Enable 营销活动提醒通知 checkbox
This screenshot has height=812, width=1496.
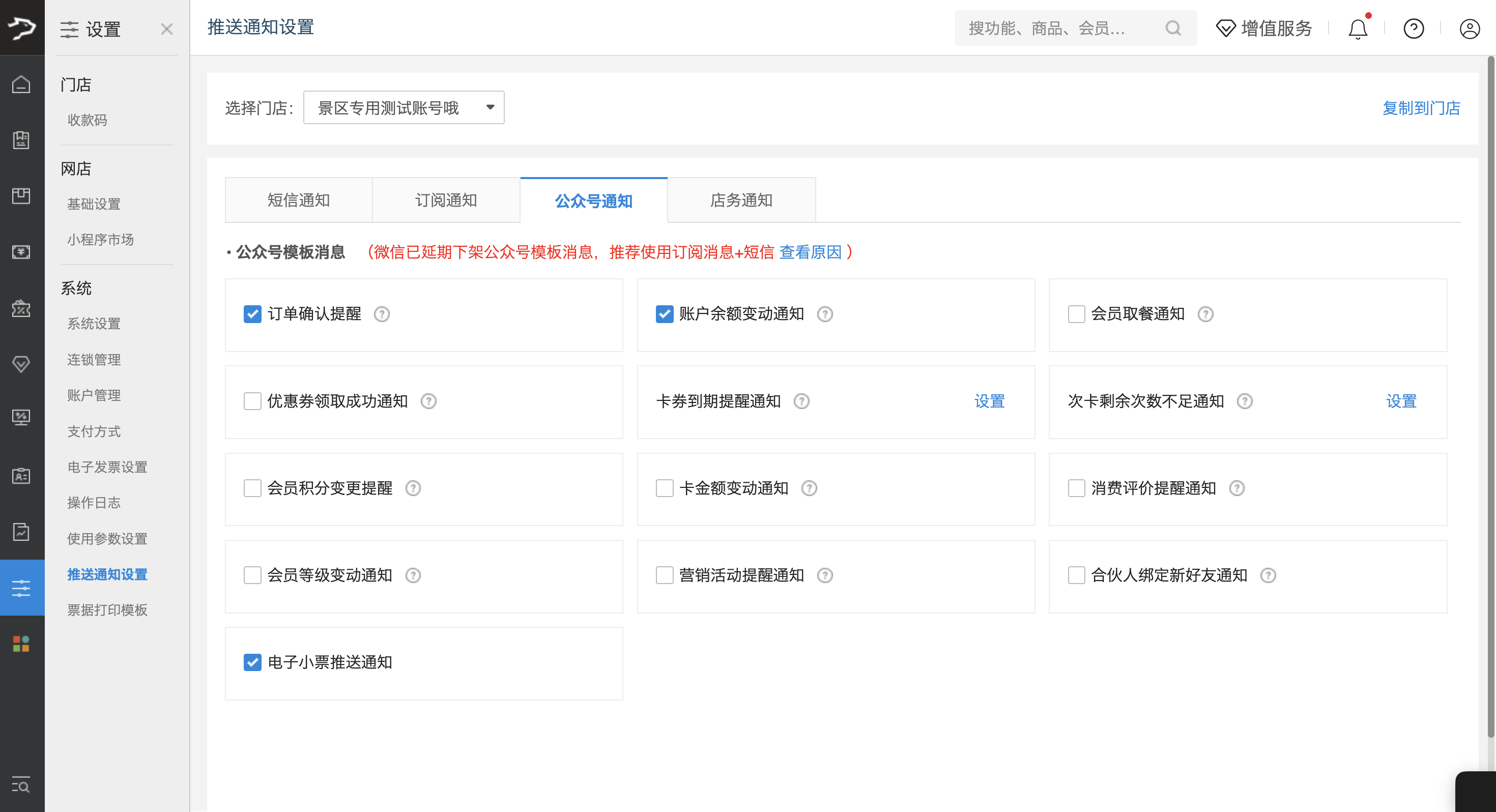tap(665, 575)
